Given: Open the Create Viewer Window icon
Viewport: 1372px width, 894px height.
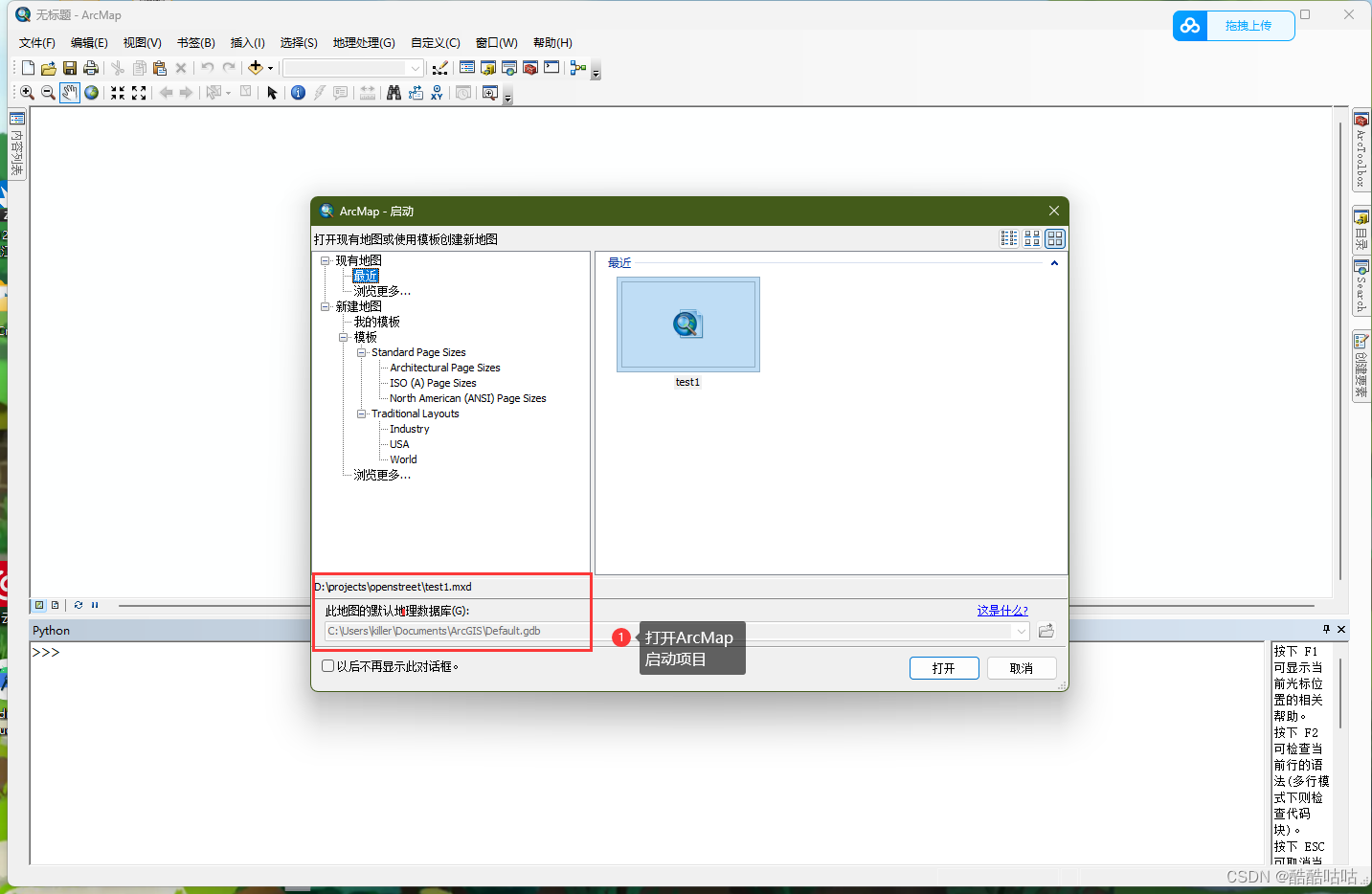Looking at the screenshot, I should click(x=490, y=93).
